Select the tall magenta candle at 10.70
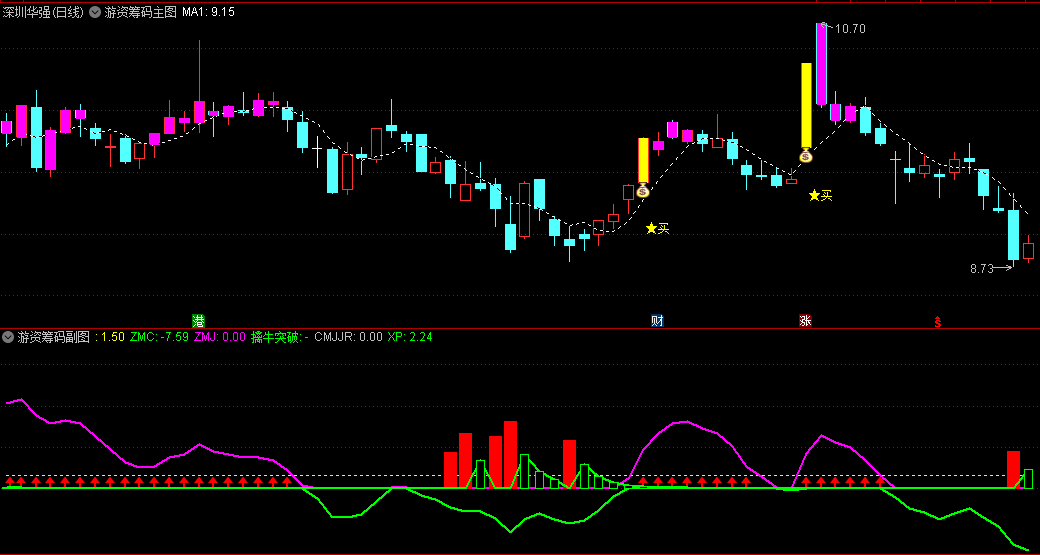Image resolution: width=1040 pixels, height=555 pixels. pyautogui.click(x=821, y=64)
